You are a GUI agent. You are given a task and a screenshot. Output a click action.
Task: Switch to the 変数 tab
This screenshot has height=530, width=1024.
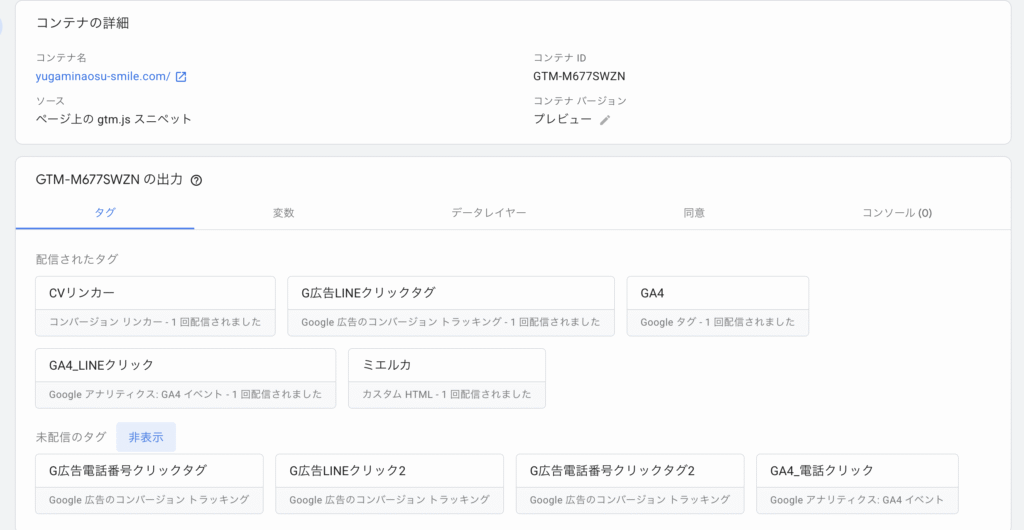283,213
